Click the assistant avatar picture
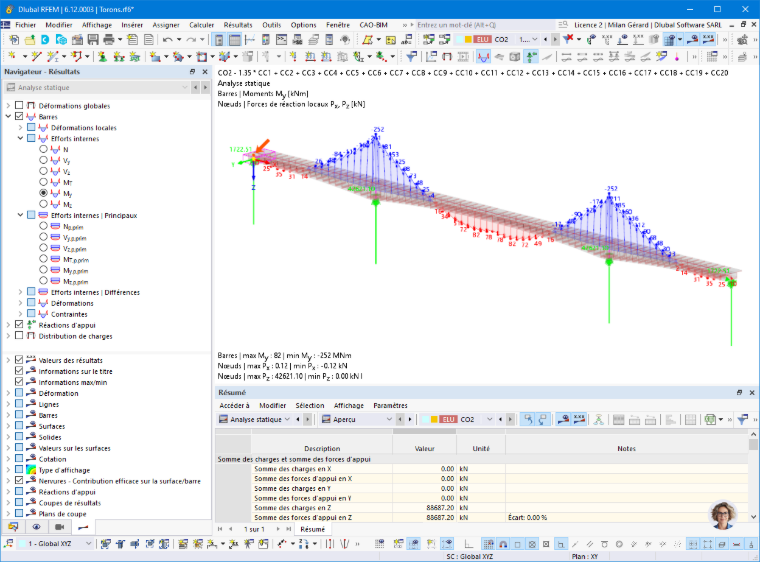This screenshot has height=562, width=760. point(723,515)
